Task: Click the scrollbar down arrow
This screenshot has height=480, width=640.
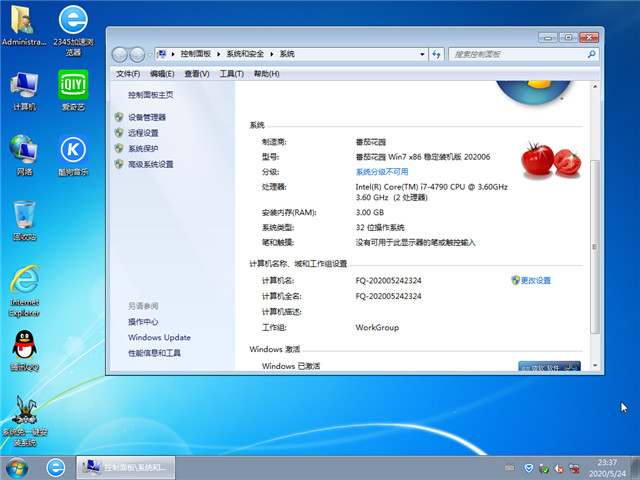Action: click(595, 365)
